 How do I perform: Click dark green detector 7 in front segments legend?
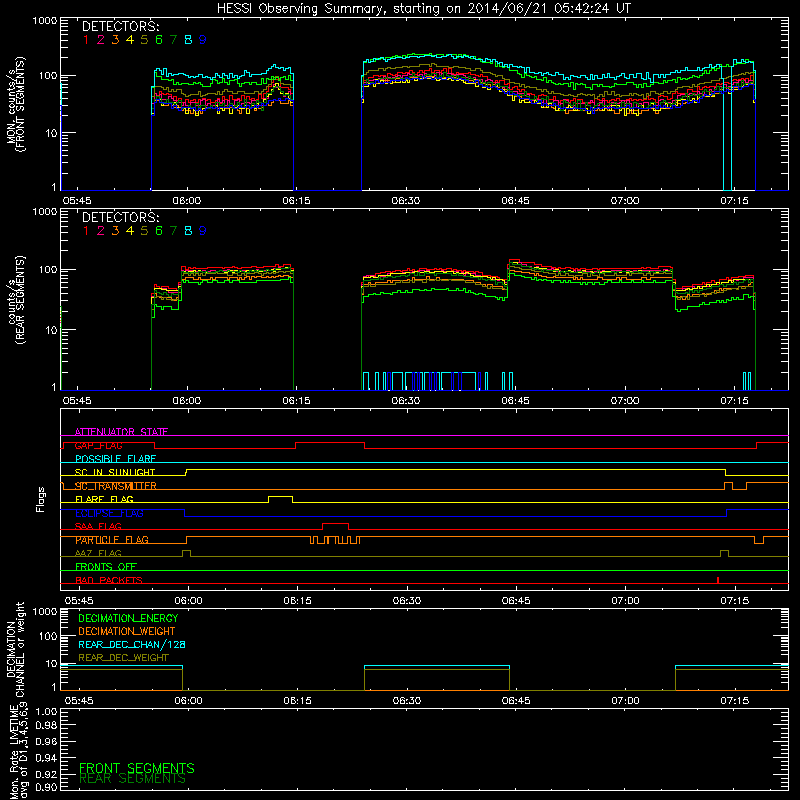tap(173, 39)
